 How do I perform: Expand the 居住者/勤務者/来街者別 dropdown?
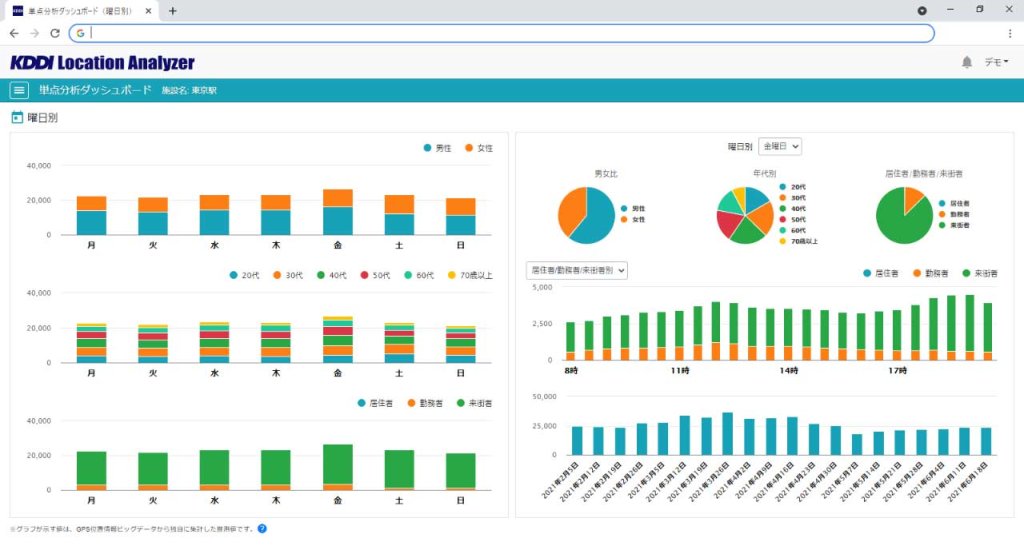(577, 270)
